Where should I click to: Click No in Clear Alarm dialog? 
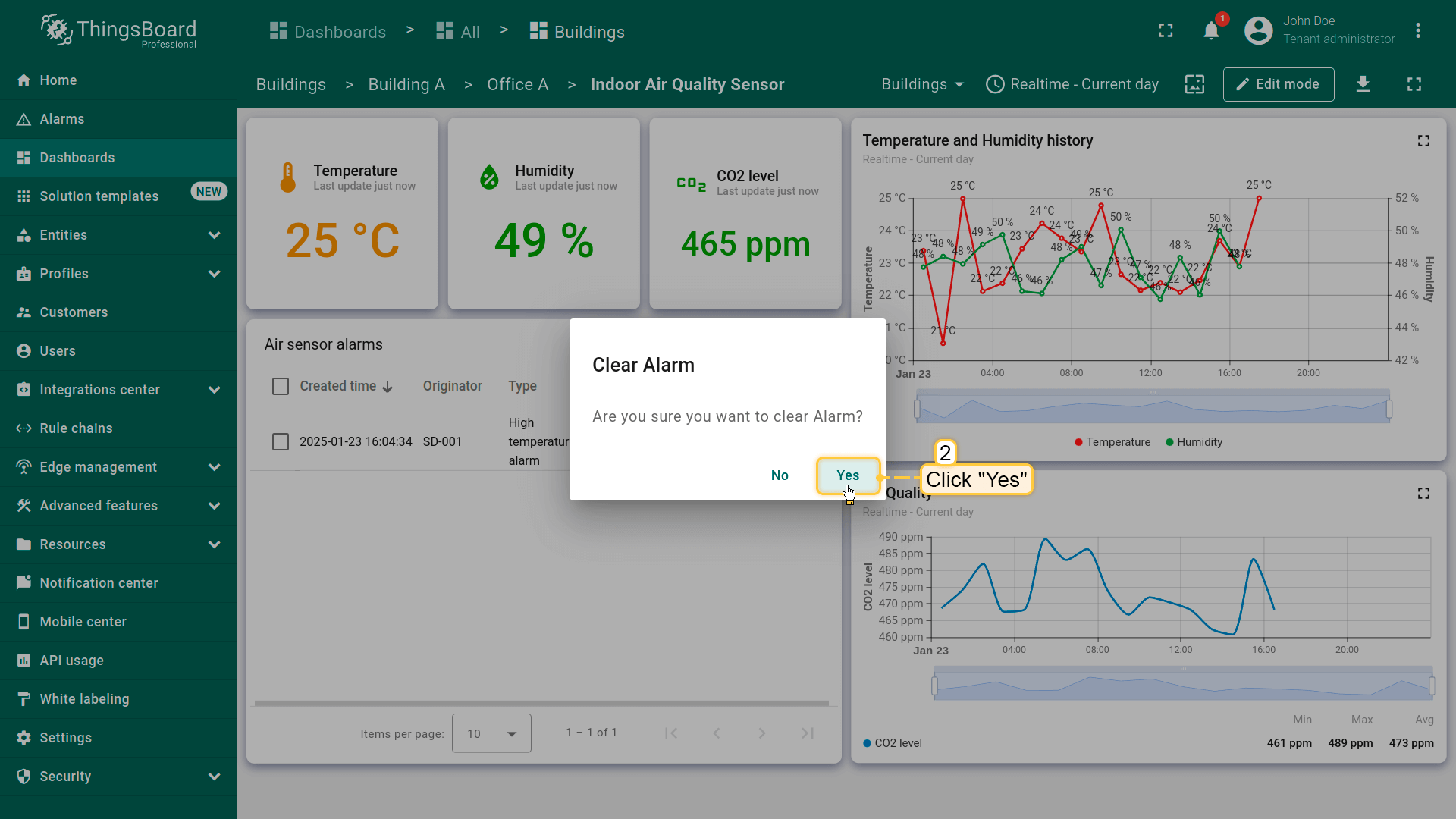(780, 475)
